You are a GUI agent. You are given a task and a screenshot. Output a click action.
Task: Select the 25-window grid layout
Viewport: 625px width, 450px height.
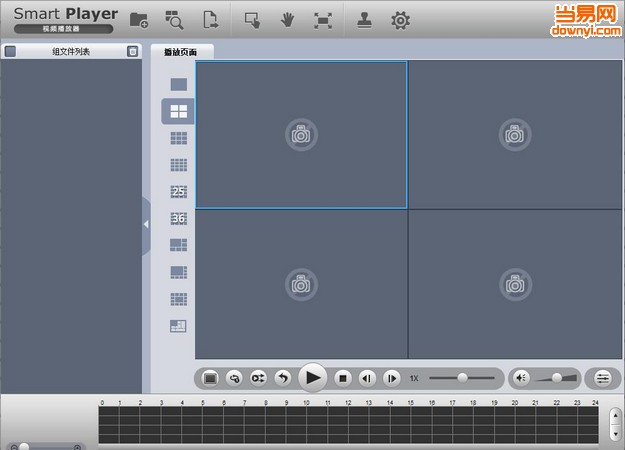click(x=178, y=192)
